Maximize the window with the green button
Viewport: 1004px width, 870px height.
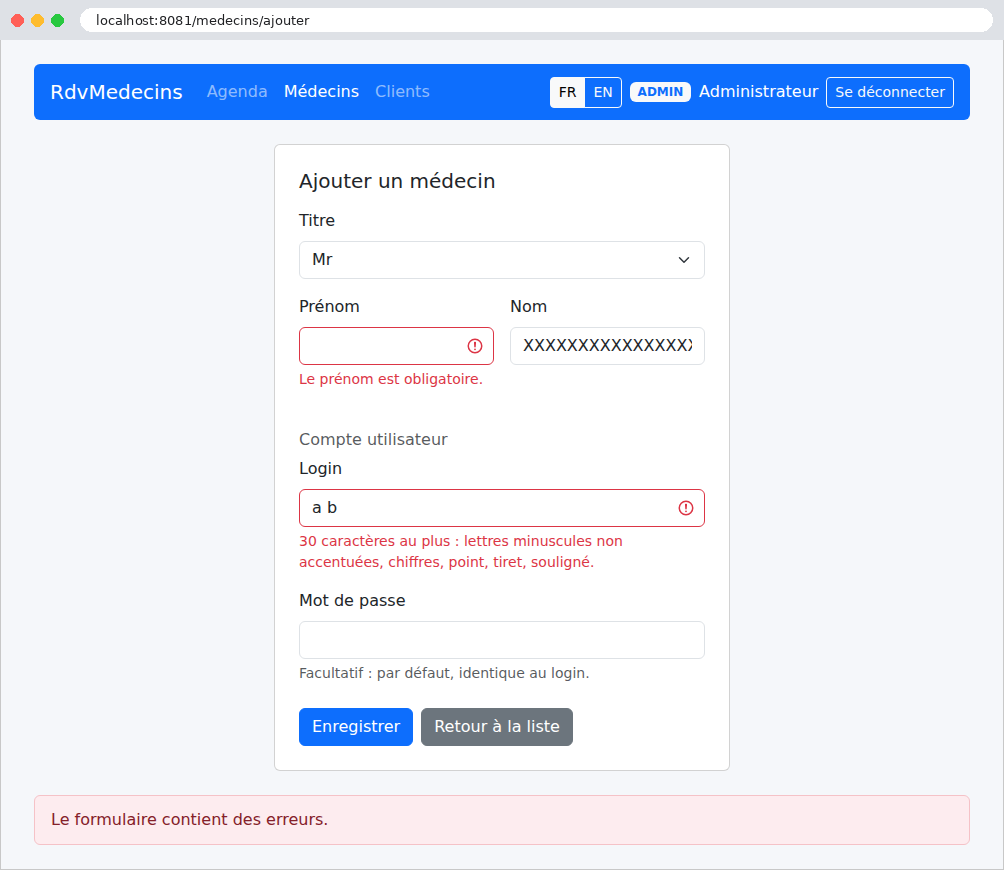pos(58,20)
